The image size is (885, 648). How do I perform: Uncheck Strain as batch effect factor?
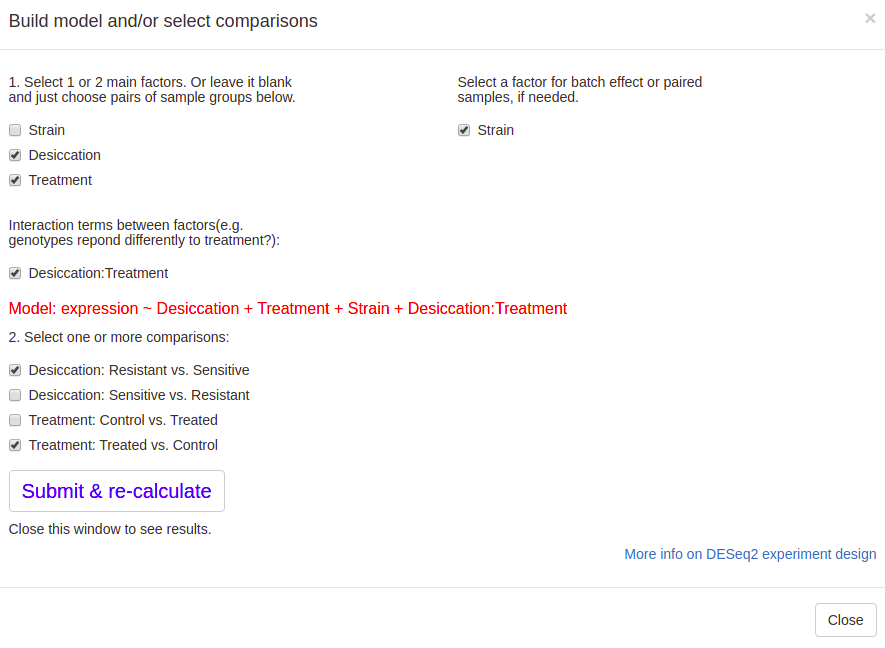click(x=463, y=130)
